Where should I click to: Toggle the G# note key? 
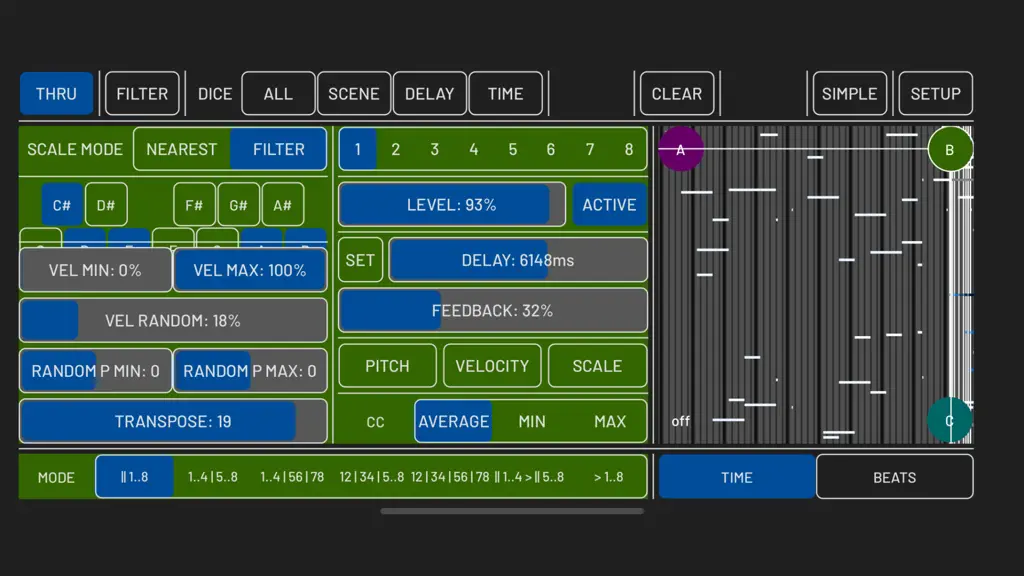point(238,205)
